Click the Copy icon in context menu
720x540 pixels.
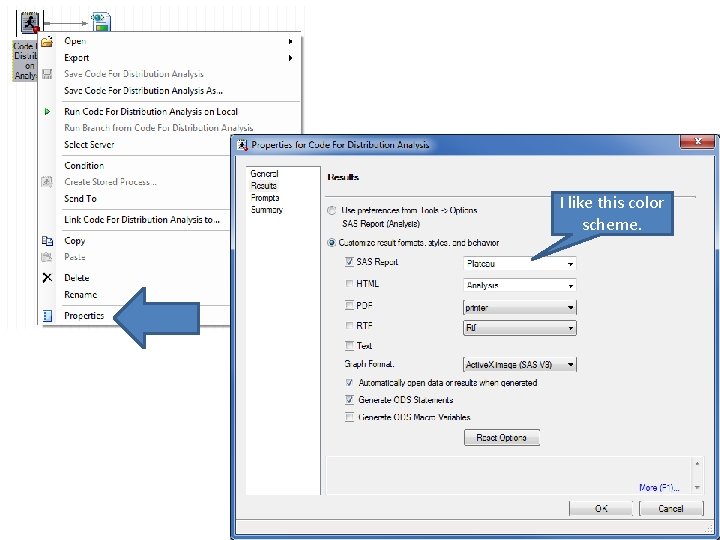click(47, 241)
